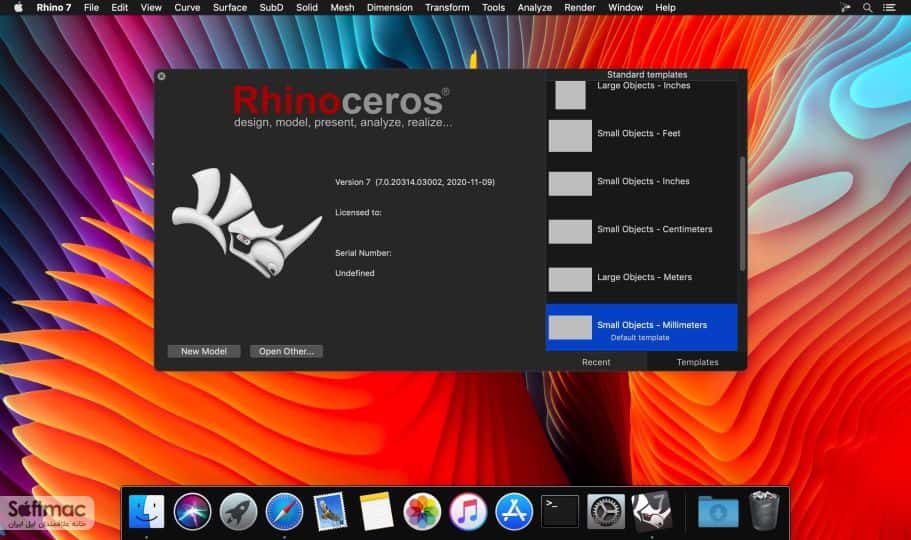
Task: Open the File menu
Action: click(91, 8)
